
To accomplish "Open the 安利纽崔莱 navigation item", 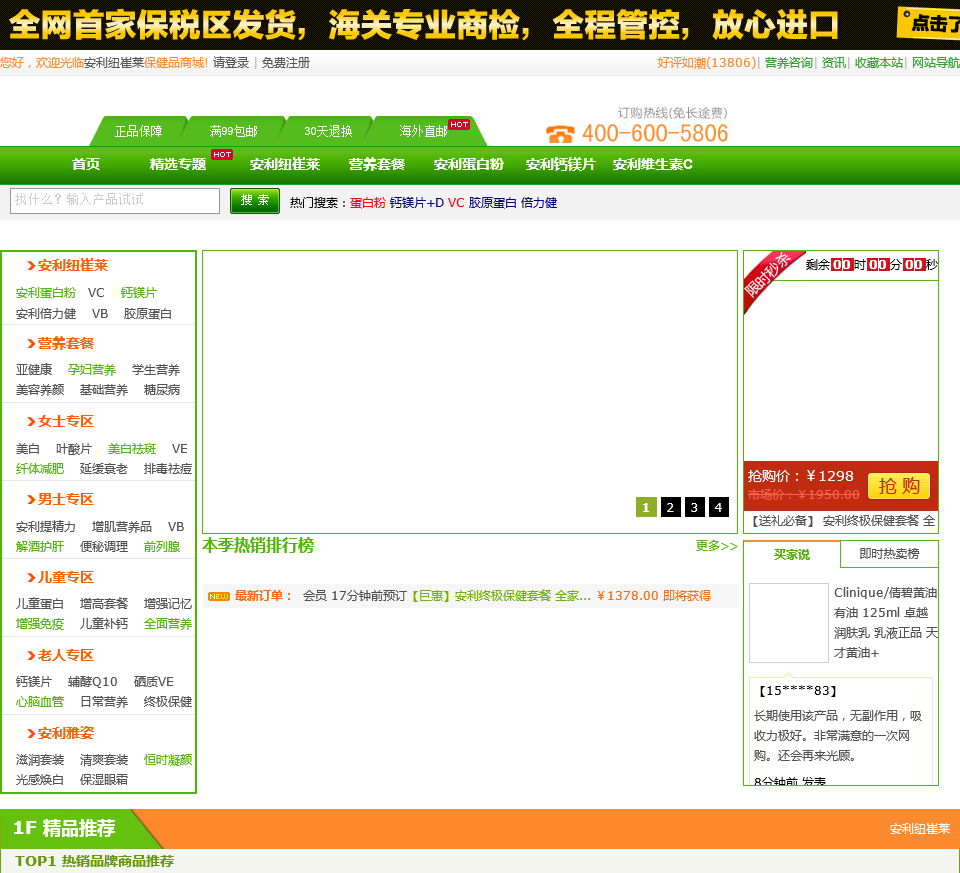I will (285, 164).
